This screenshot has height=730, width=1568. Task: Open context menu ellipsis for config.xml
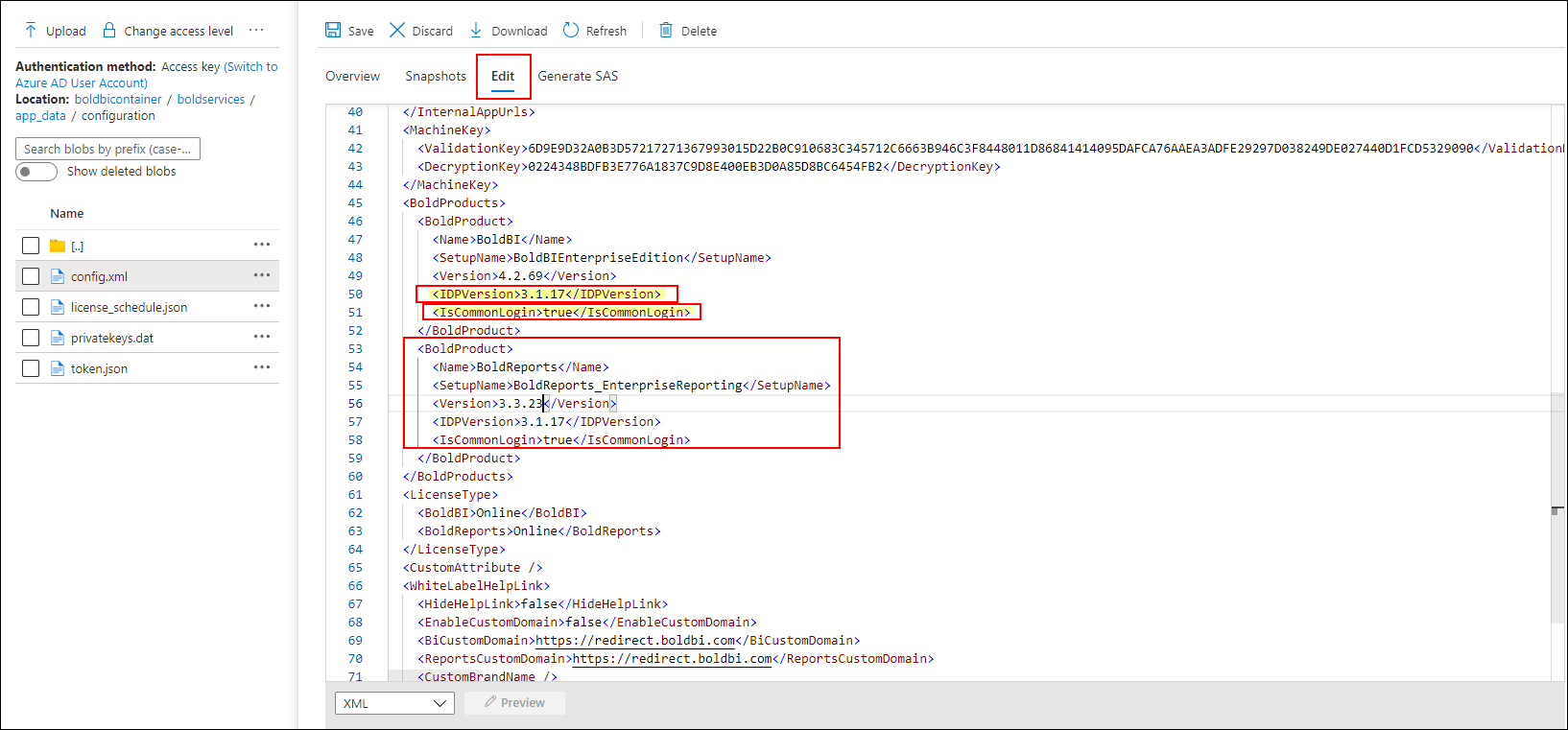[x=262, y=275]
